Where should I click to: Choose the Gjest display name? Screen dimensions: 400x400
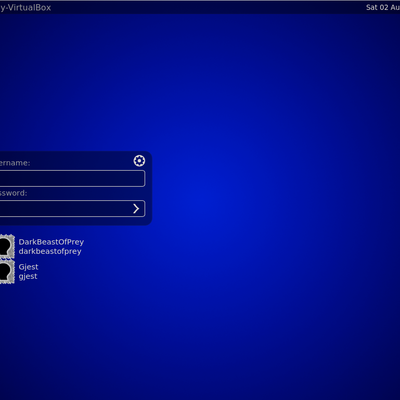tap(29, 267)
